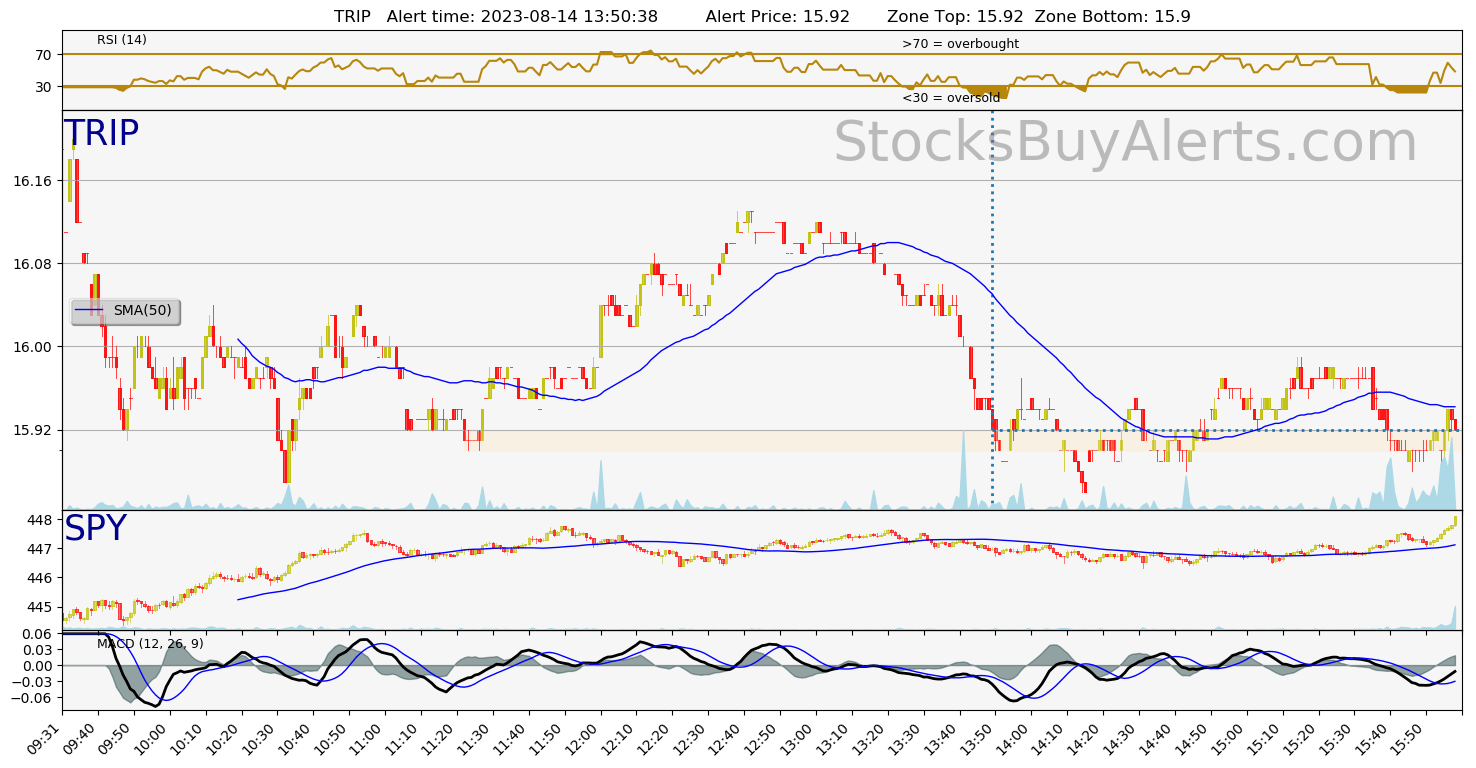Image resolution: width=1476 pixels, height=768 pixels.
Task: Click the large TRIP ticker label
Action: (x=101, y=134)
